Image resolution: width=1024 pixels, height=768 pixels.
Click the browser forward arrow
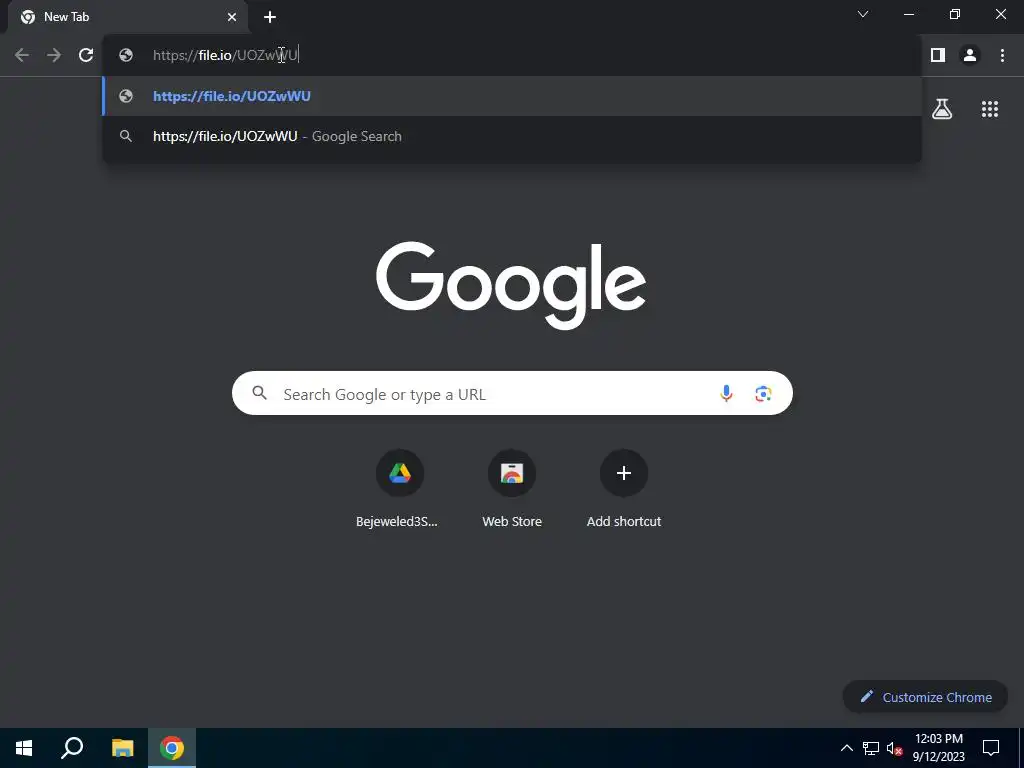click(54, 55)
